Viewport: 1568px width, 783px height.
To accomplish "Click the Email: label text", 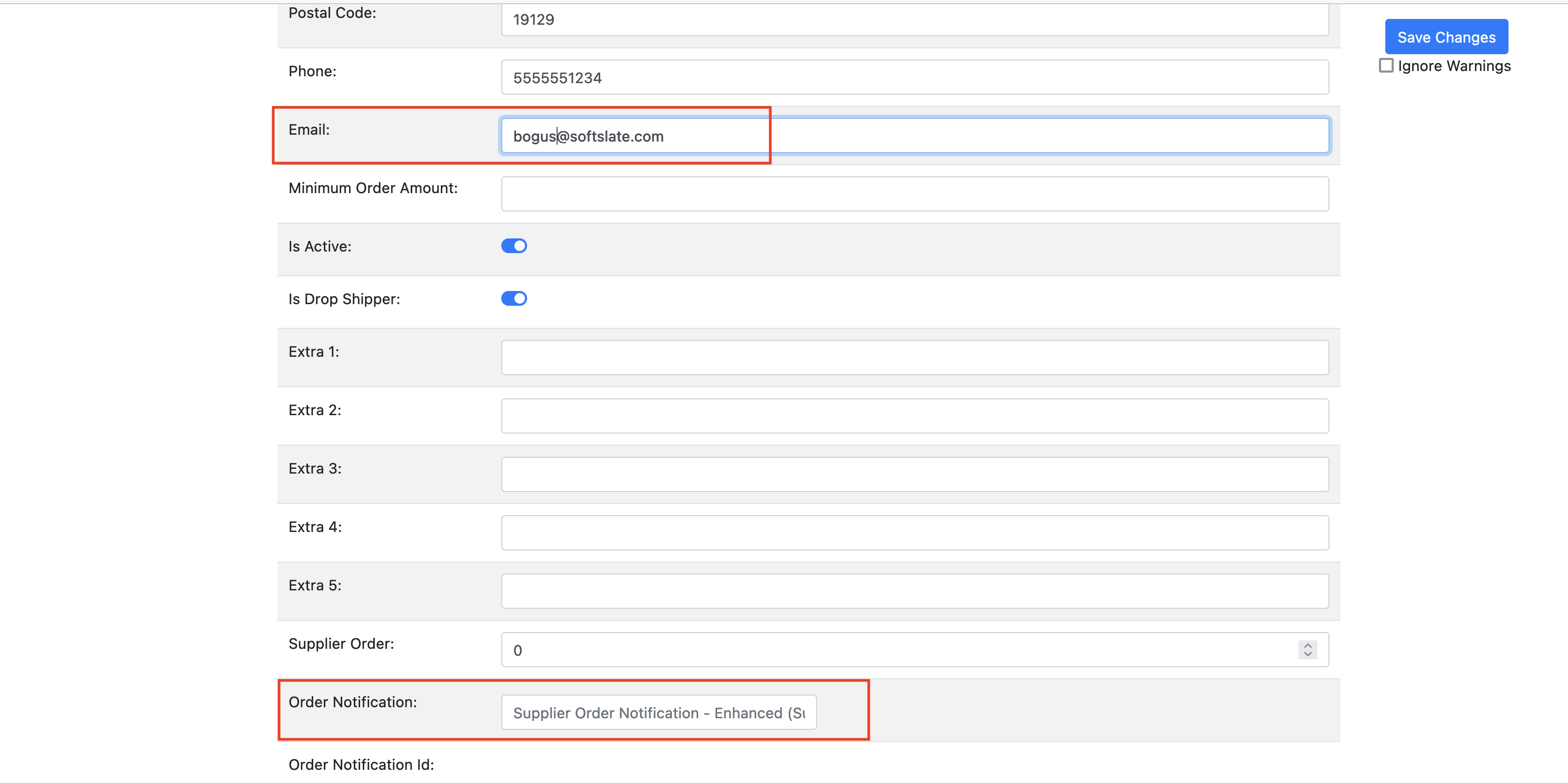I will (x=309, y=129).
